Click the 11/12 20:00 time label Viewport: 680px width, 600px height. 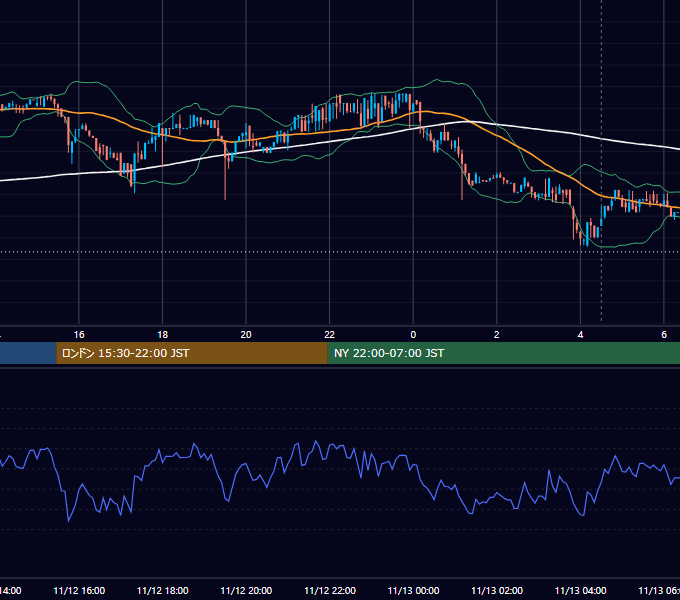pos(246,590)
